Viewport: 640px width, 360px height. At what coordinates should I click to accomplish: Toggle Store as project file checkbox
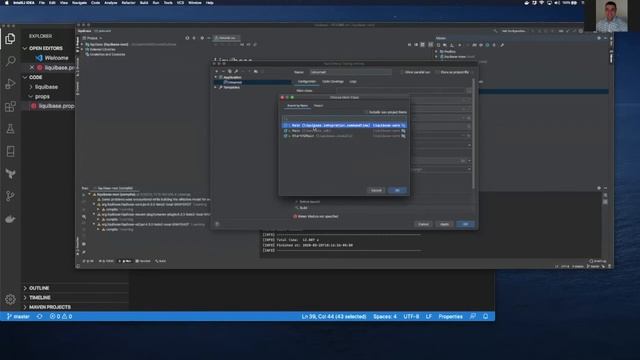(437, 72)
